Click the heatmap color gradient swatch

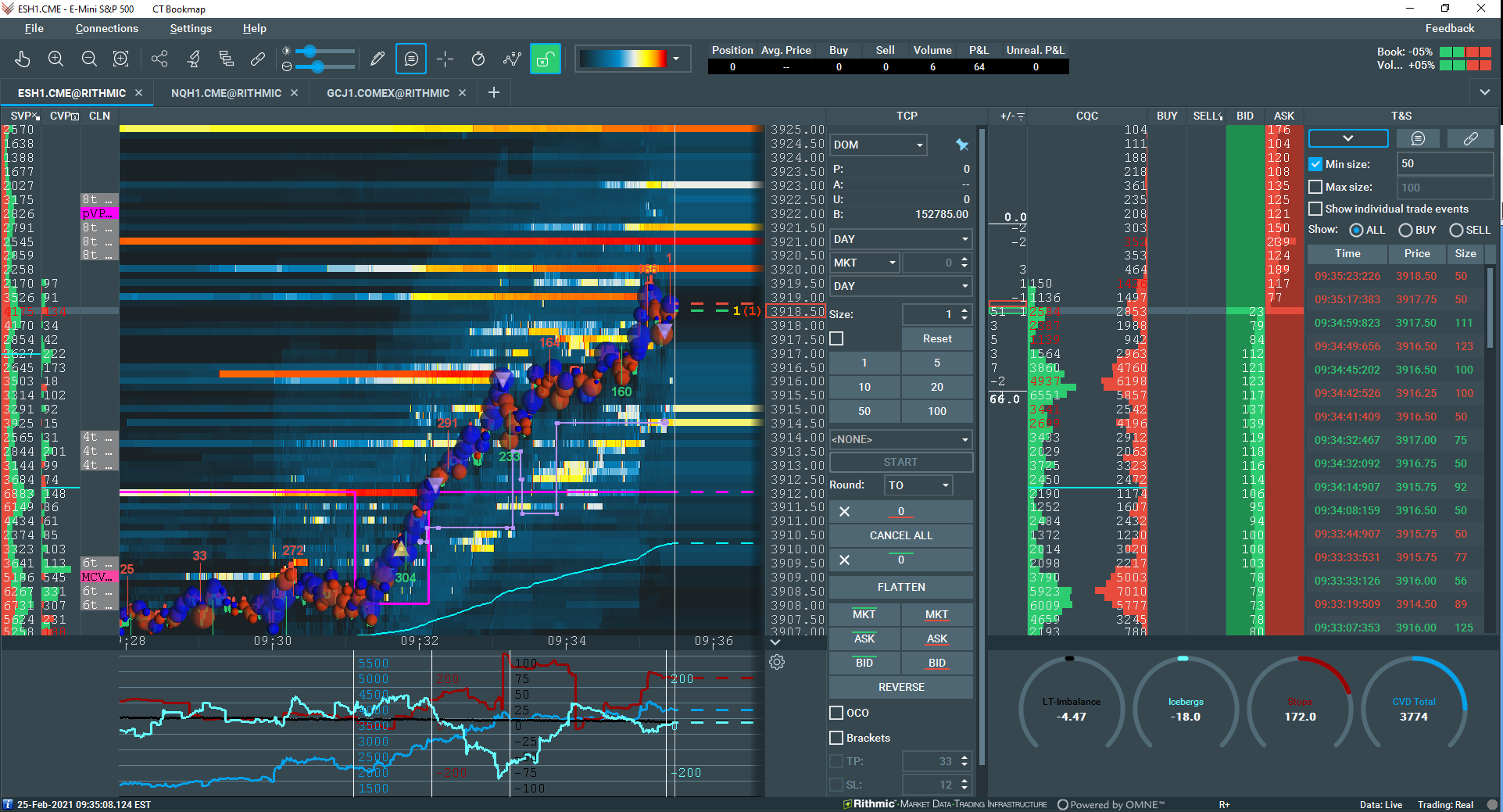click(x=623, y=59)
